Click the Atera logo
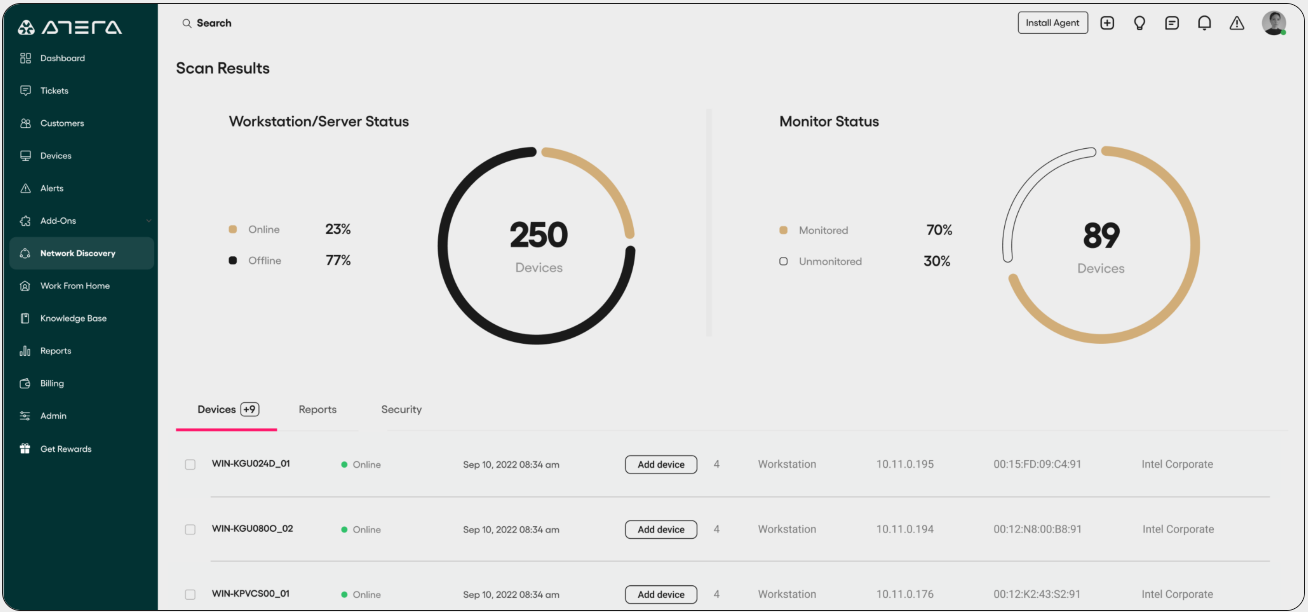Screen dimensions: 1308x612 click(x=69, y=27)
